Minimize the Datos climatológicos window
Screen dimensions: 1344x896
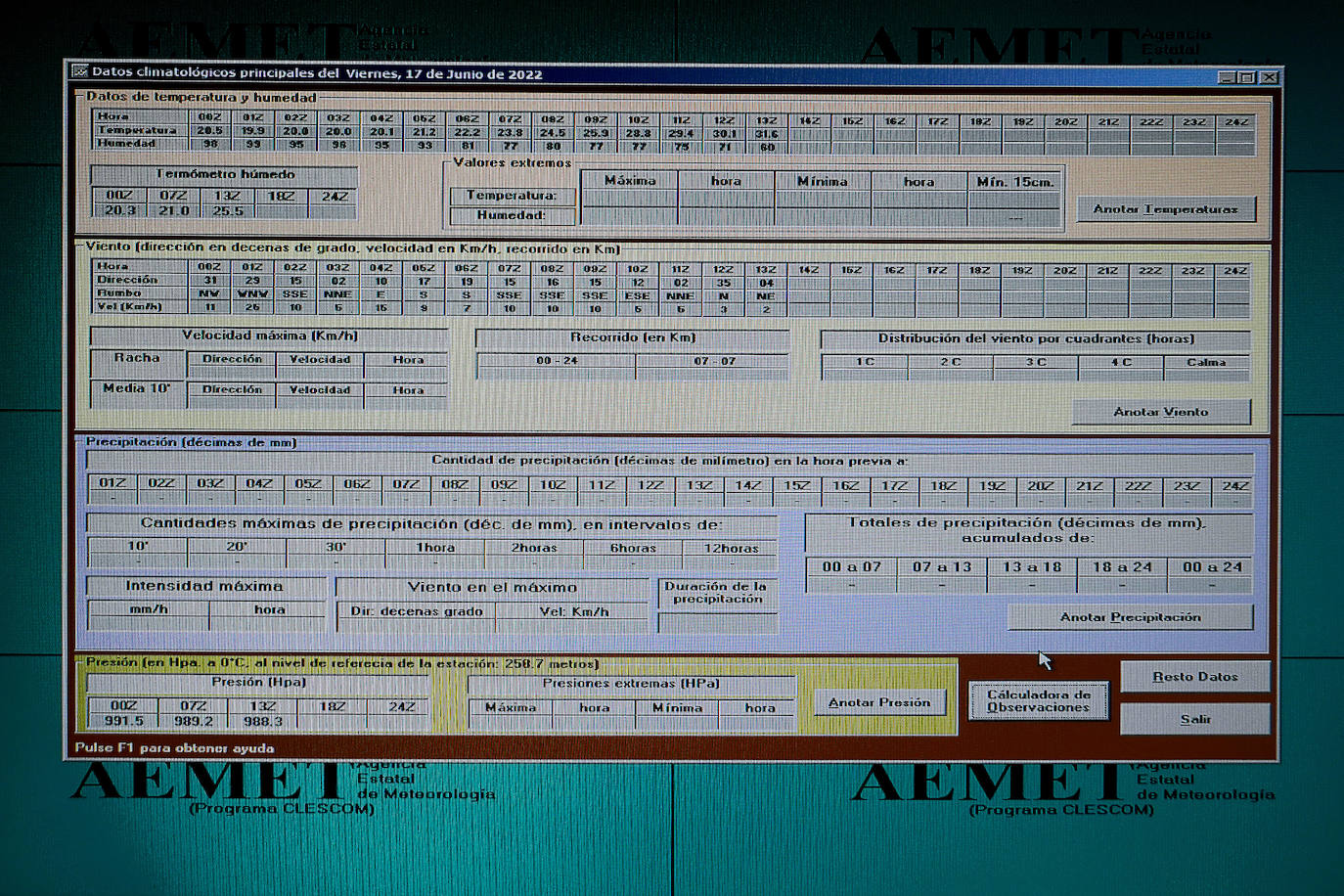pos(1227,76)
